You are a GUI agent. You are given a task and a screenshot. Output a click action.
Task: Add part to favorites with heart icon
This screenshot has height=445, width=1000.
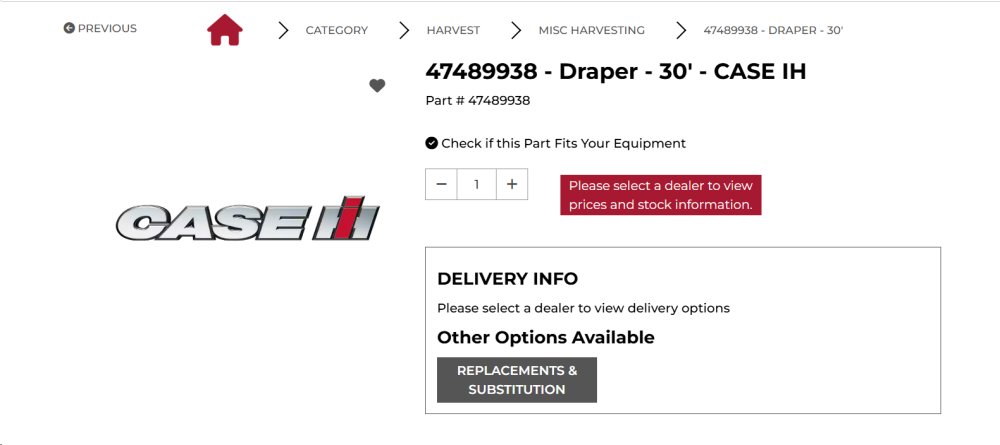click(377, 85)
